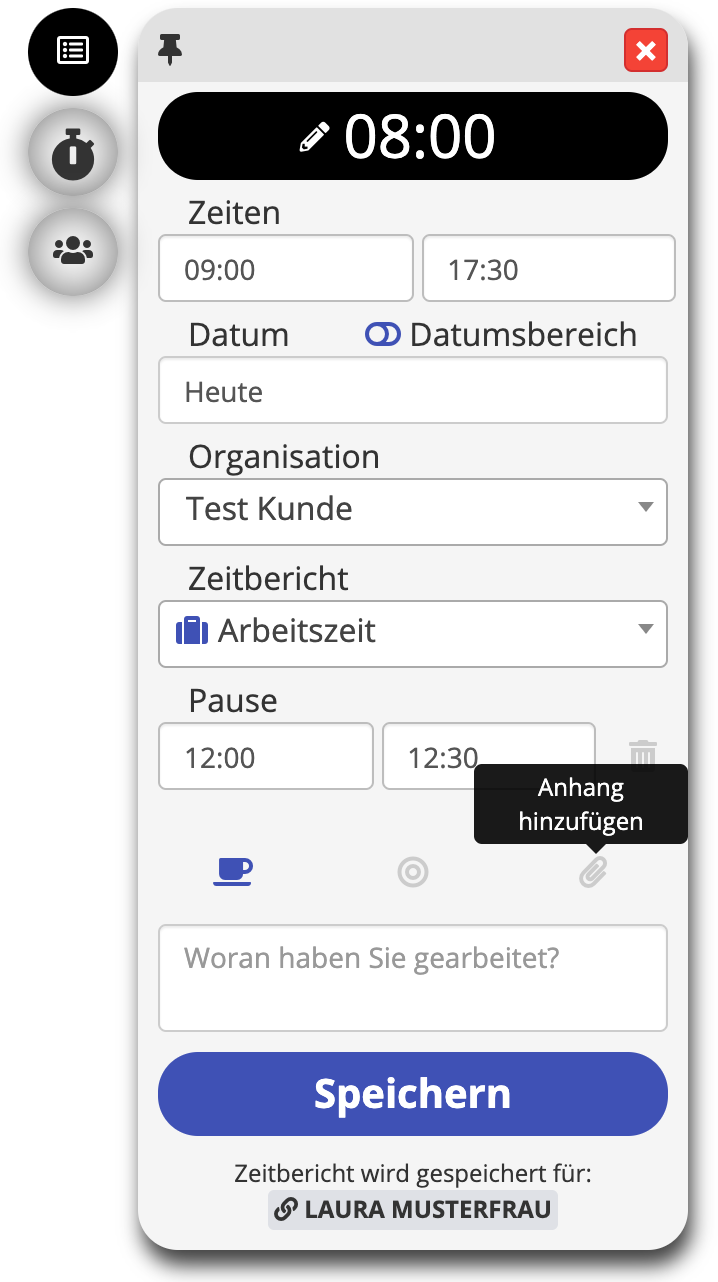Click the Laura Musterfrau user link

(x=412, y=1210)
